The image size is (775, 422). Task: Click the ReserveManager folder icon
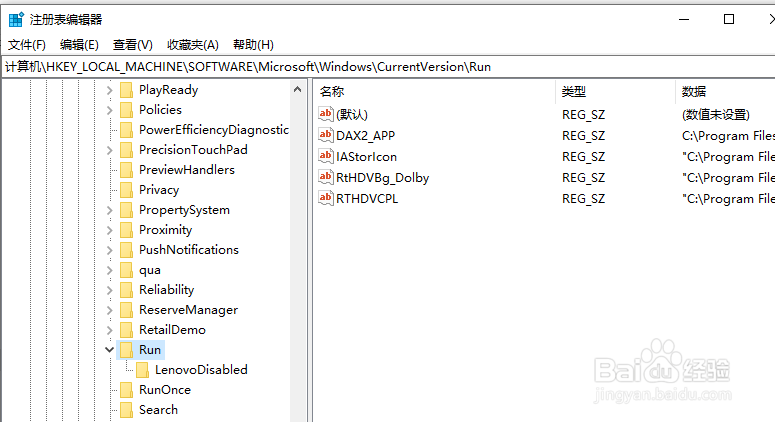(x=127, y=310)
